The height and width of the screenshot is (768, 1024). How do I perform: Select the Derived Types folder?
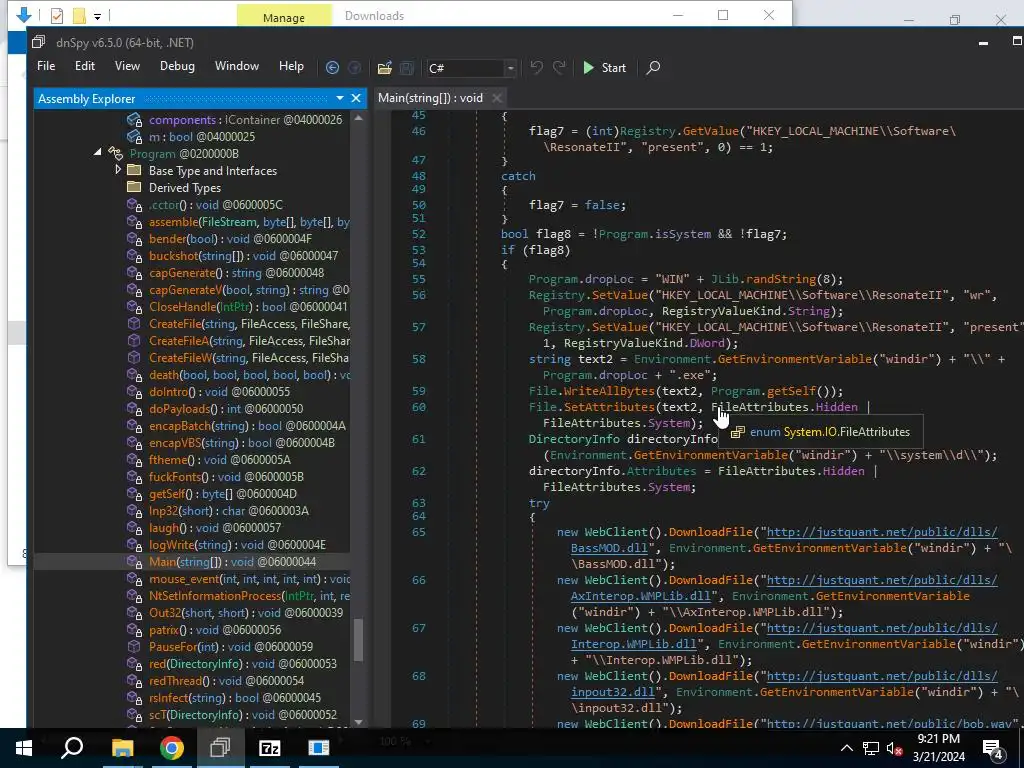tap(185, 188)
